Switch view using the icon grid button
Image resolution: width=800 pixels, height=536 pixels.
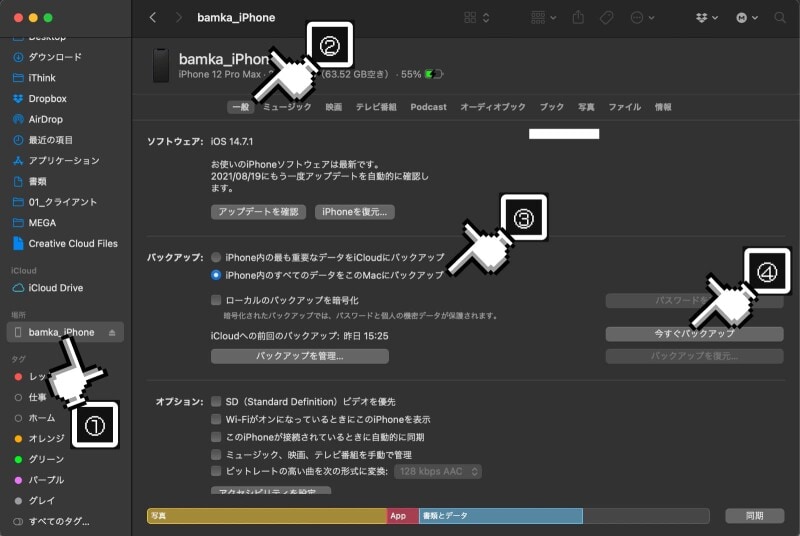tap(477, 17)
